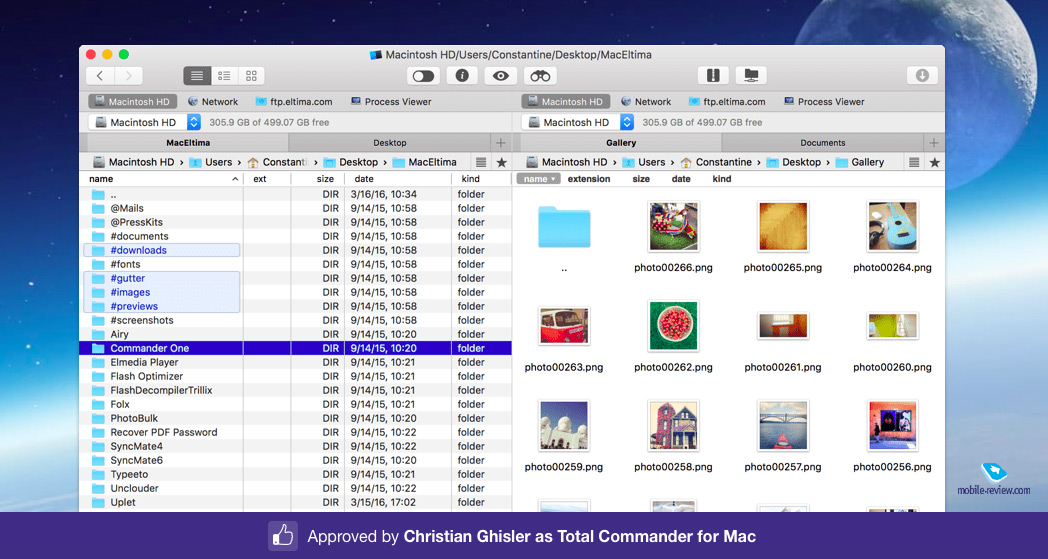This screenshot has width=1048, height=559.
Task: Open left panel favorites star
Action: pyautogui.click(x=501, y=162)
